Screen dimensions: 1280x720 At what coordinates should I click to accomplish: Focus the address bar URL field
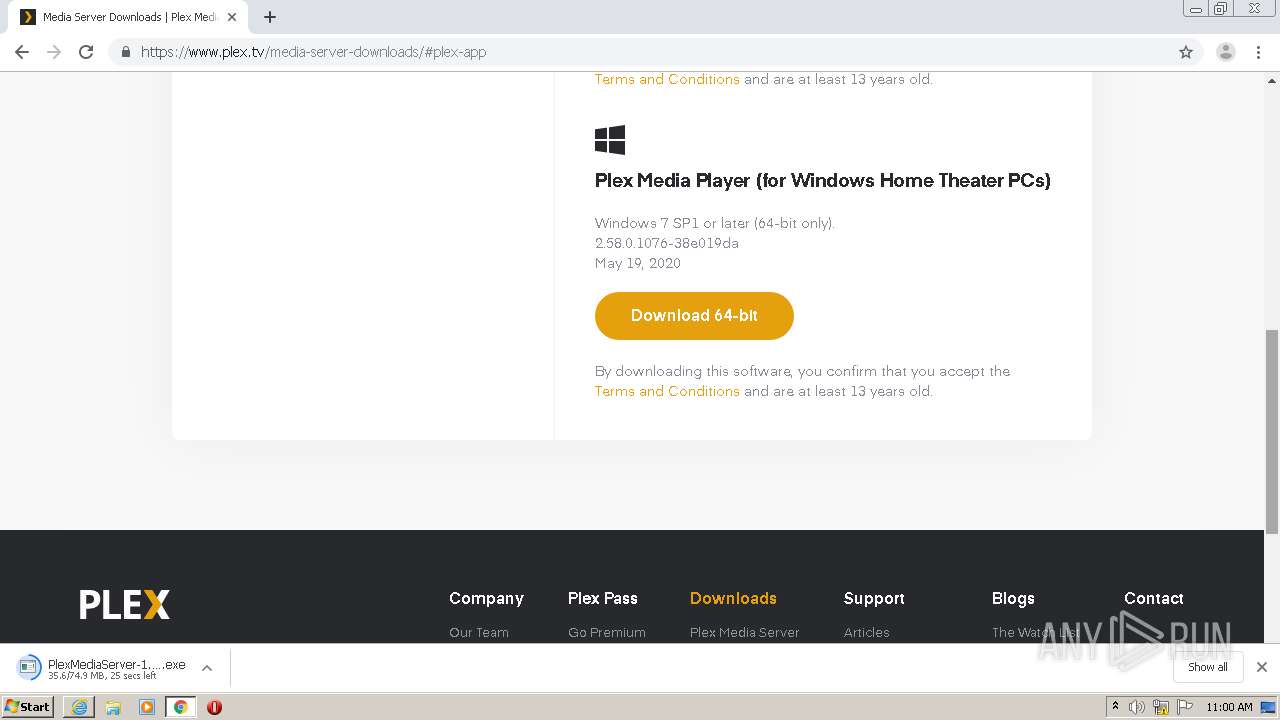pyautogui.click(x=640, y=52)
